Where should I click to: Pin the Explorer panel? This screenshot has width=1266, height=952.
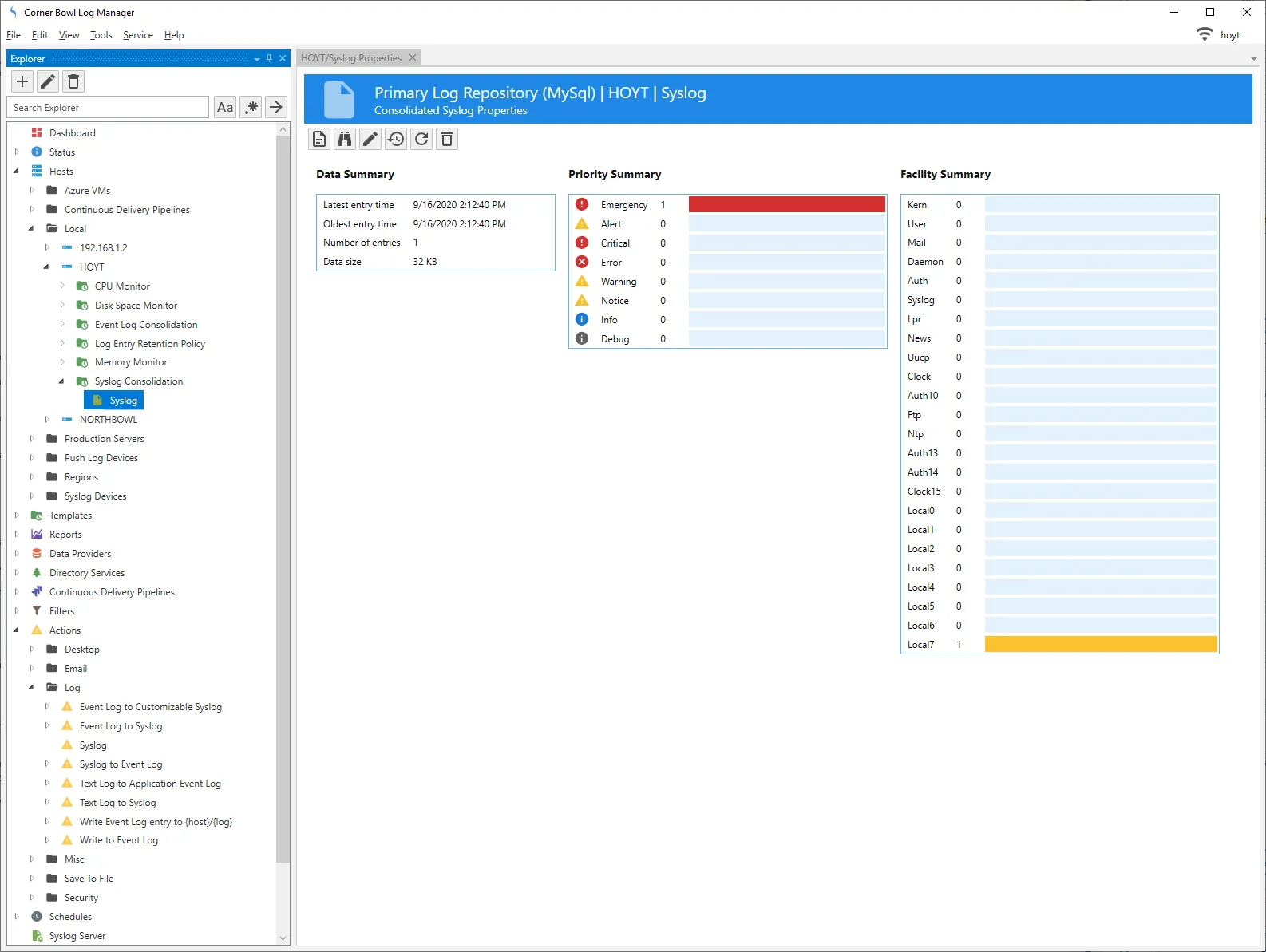click(x=270, y=58)
